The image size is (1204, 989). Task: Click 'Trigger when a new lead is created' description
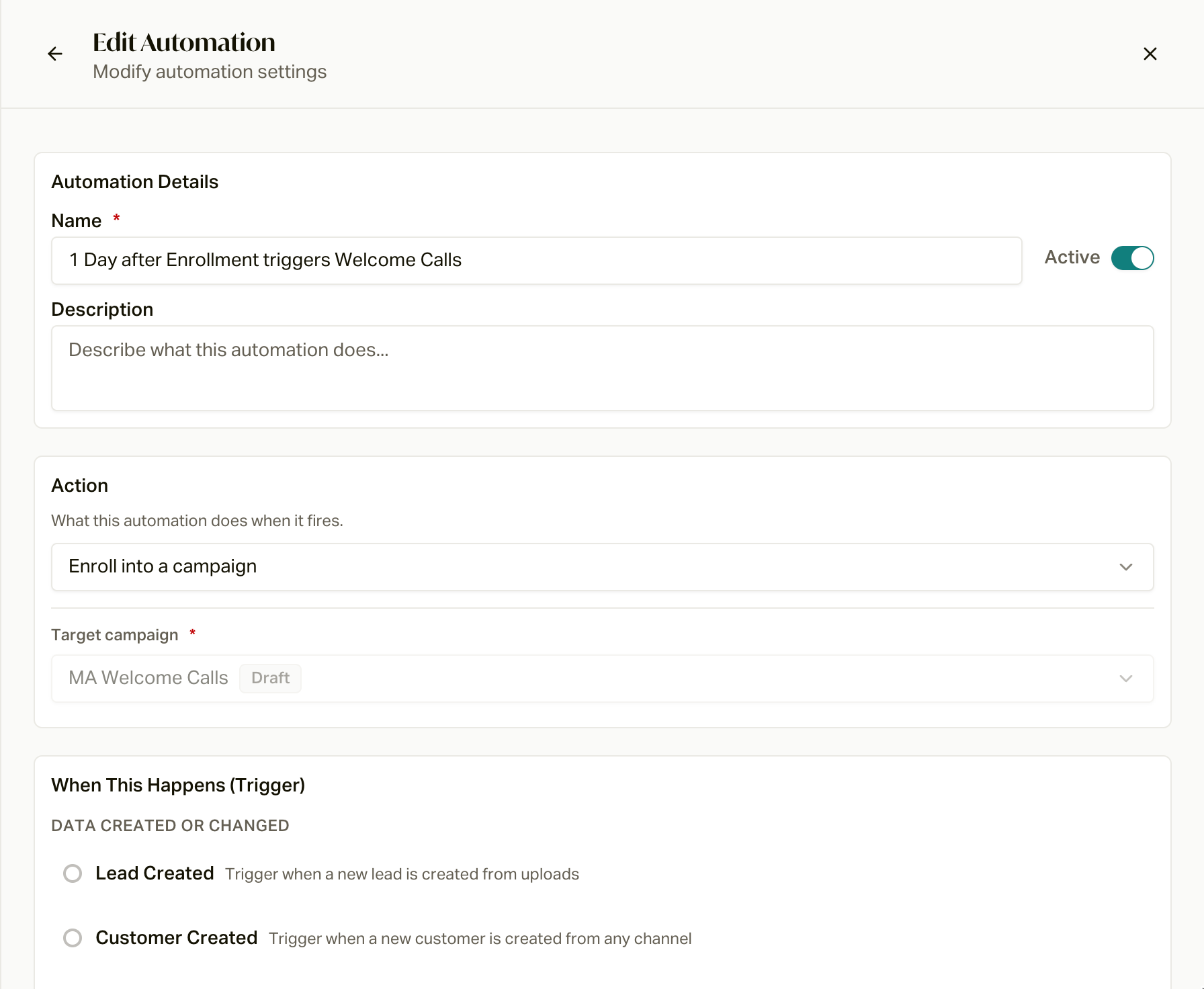click(402, 874)
